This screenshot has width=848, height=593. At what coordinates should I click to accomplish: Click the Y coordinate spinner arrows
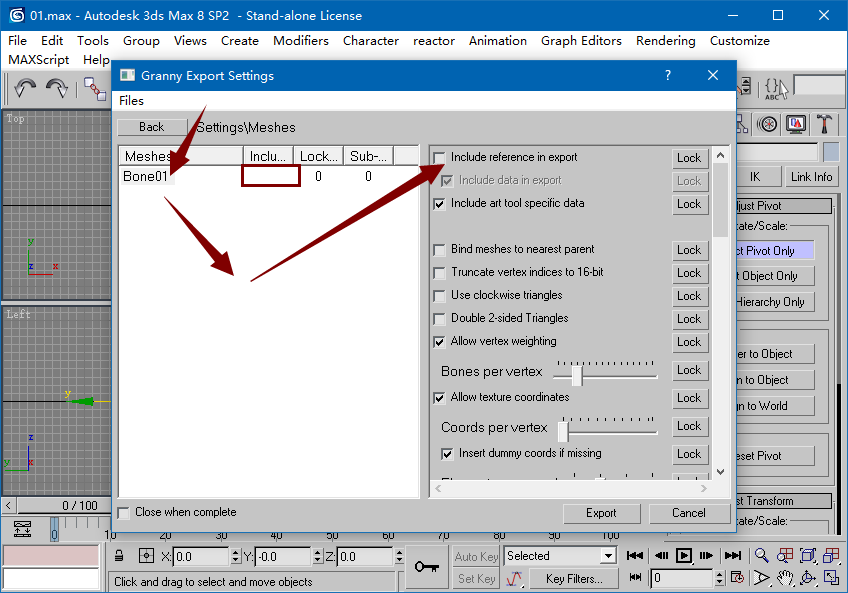point(317,556)
